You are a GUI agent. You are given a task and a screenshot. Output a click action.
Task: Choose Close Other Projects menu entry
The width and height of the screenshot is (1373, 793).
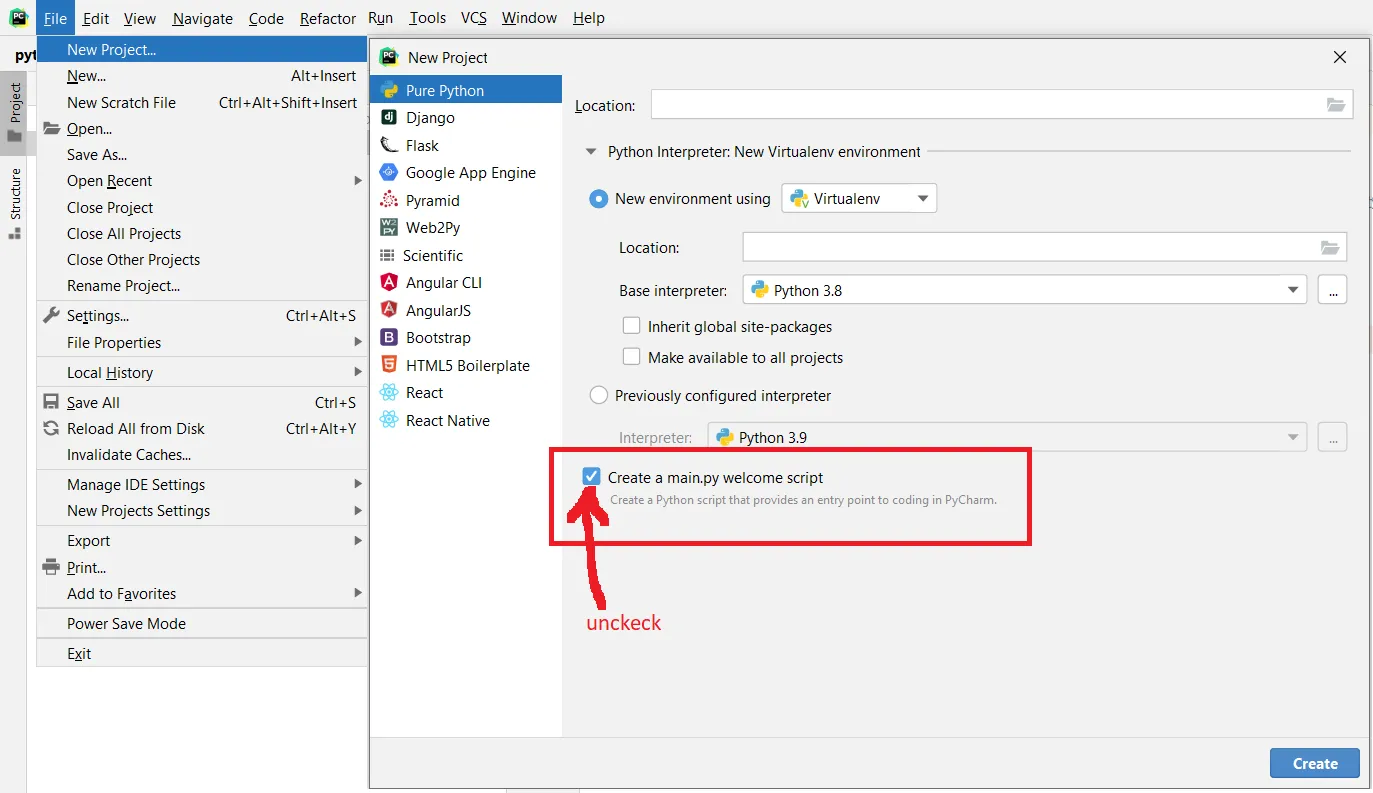pyautogui.click(x=202, y=259)
